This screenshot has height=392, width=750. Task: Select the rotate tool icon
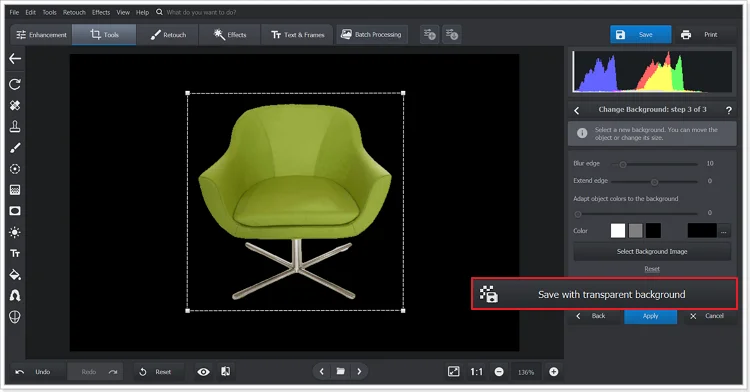15,85
